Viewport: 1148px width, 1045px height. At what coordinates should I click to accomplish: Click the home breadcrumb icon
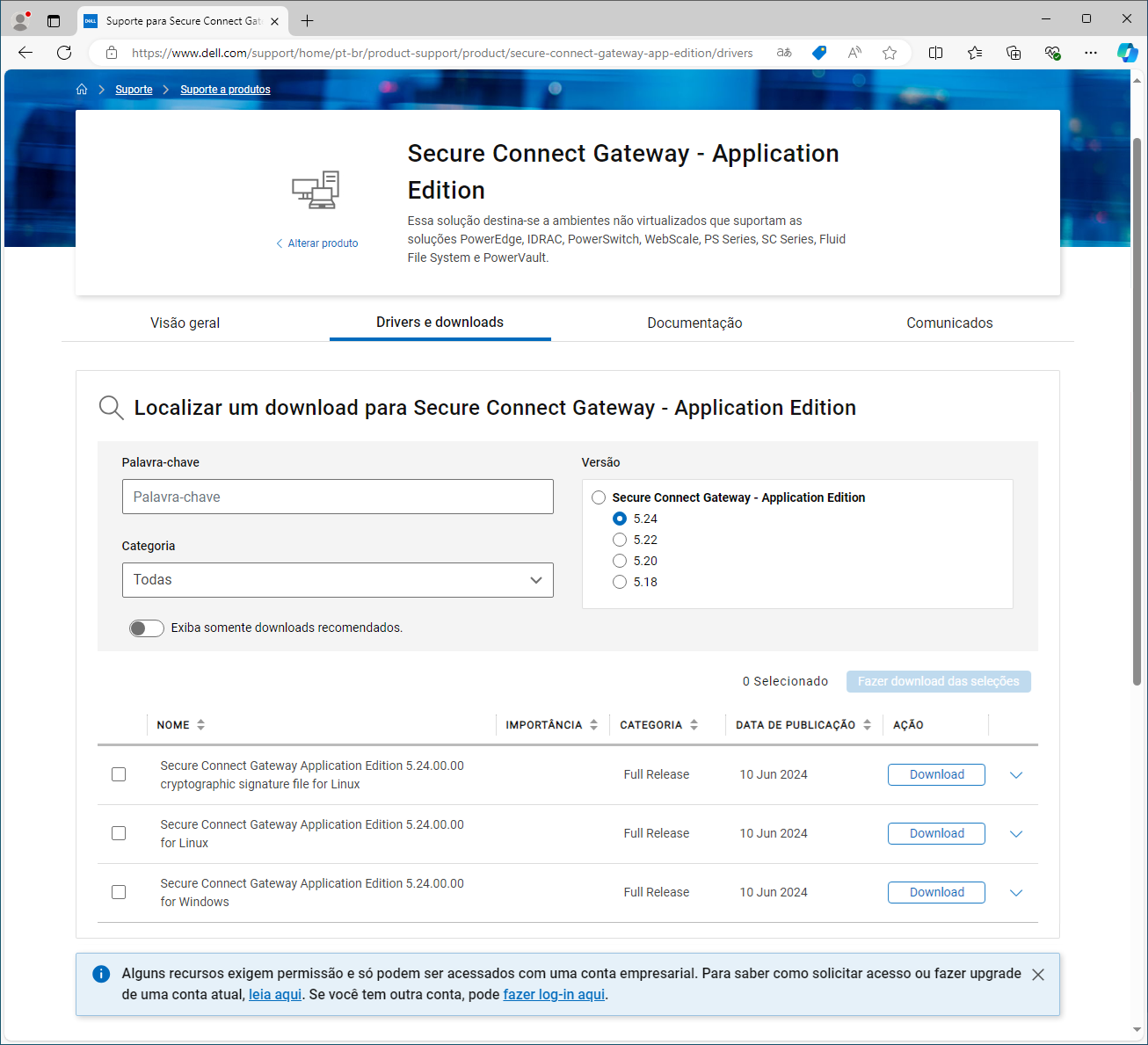pos(82,89)
